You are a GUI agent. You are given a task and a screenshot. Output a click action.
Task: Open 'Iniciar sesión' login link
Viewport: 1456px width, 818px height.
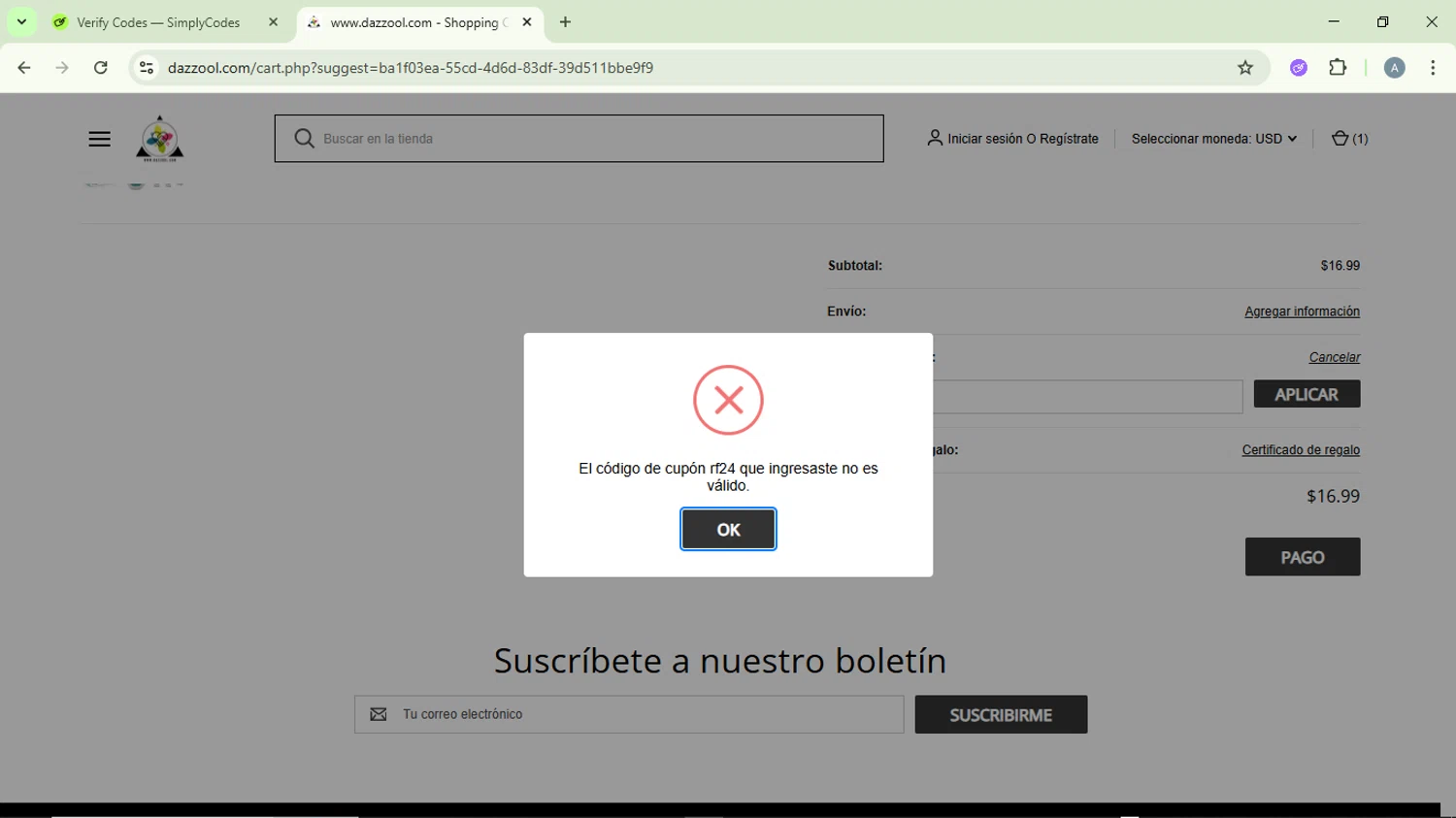coord(984,139)
